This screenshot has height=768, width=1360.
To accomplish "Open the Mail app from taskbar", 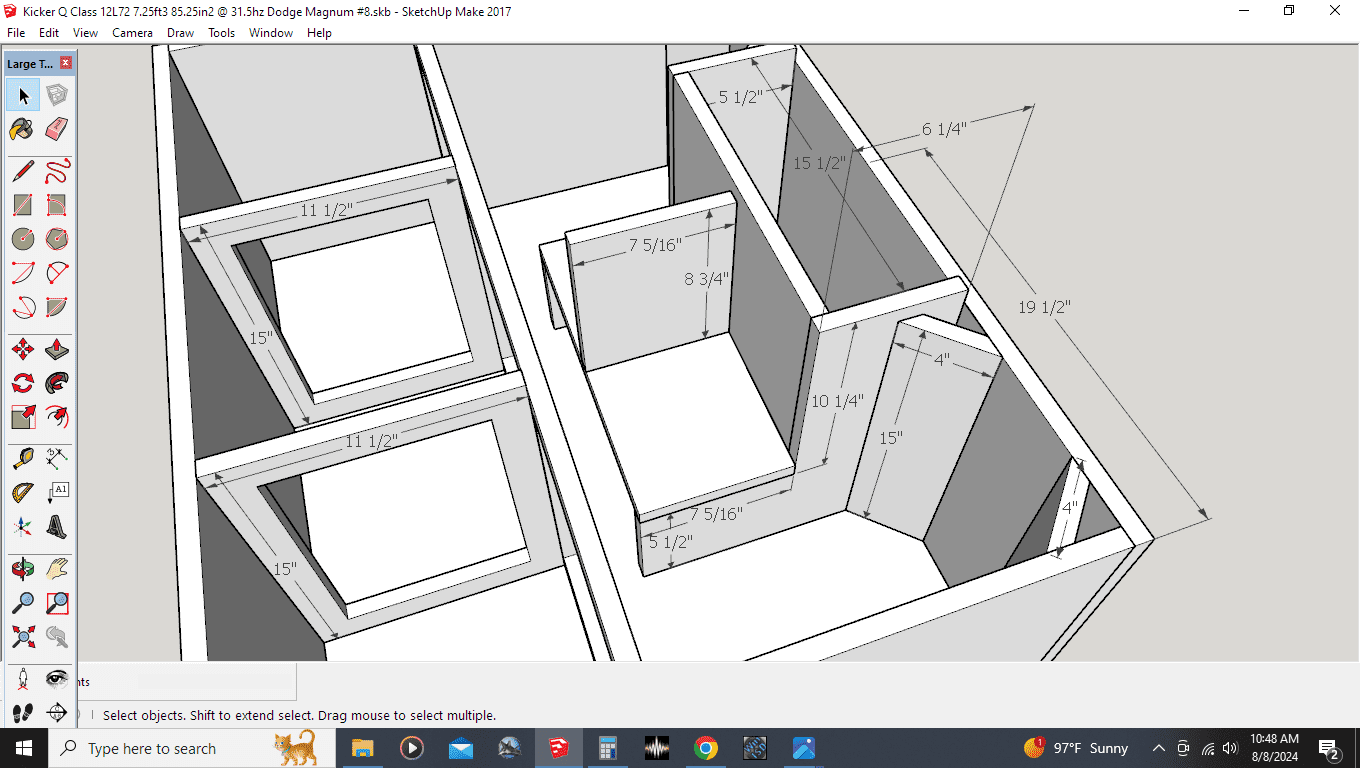I will (x=460, y=748).
